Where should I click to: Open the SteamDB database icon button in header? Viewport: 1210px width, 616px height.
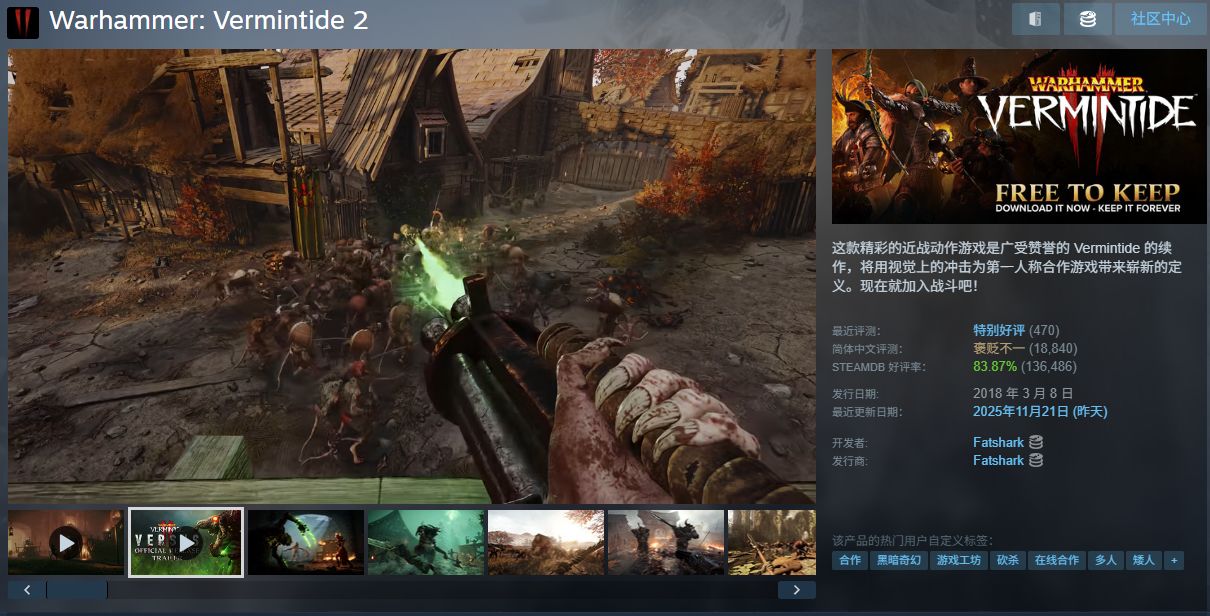click(x=1087, y=19)
